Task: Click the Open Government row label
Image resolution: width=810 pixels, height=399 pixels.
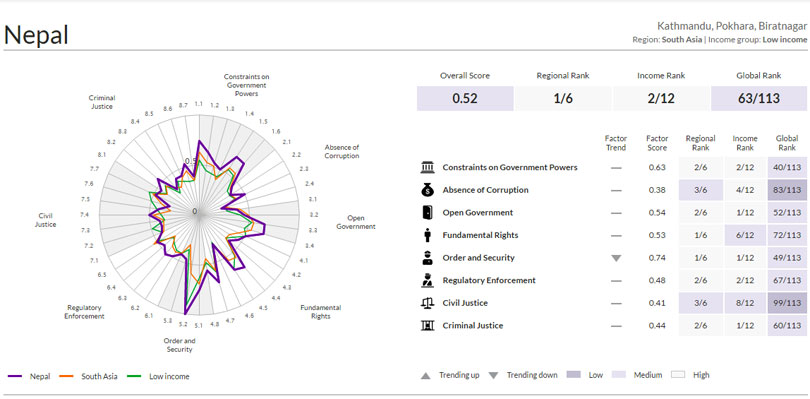Action: pyautogui.click(x=478, y=212)
